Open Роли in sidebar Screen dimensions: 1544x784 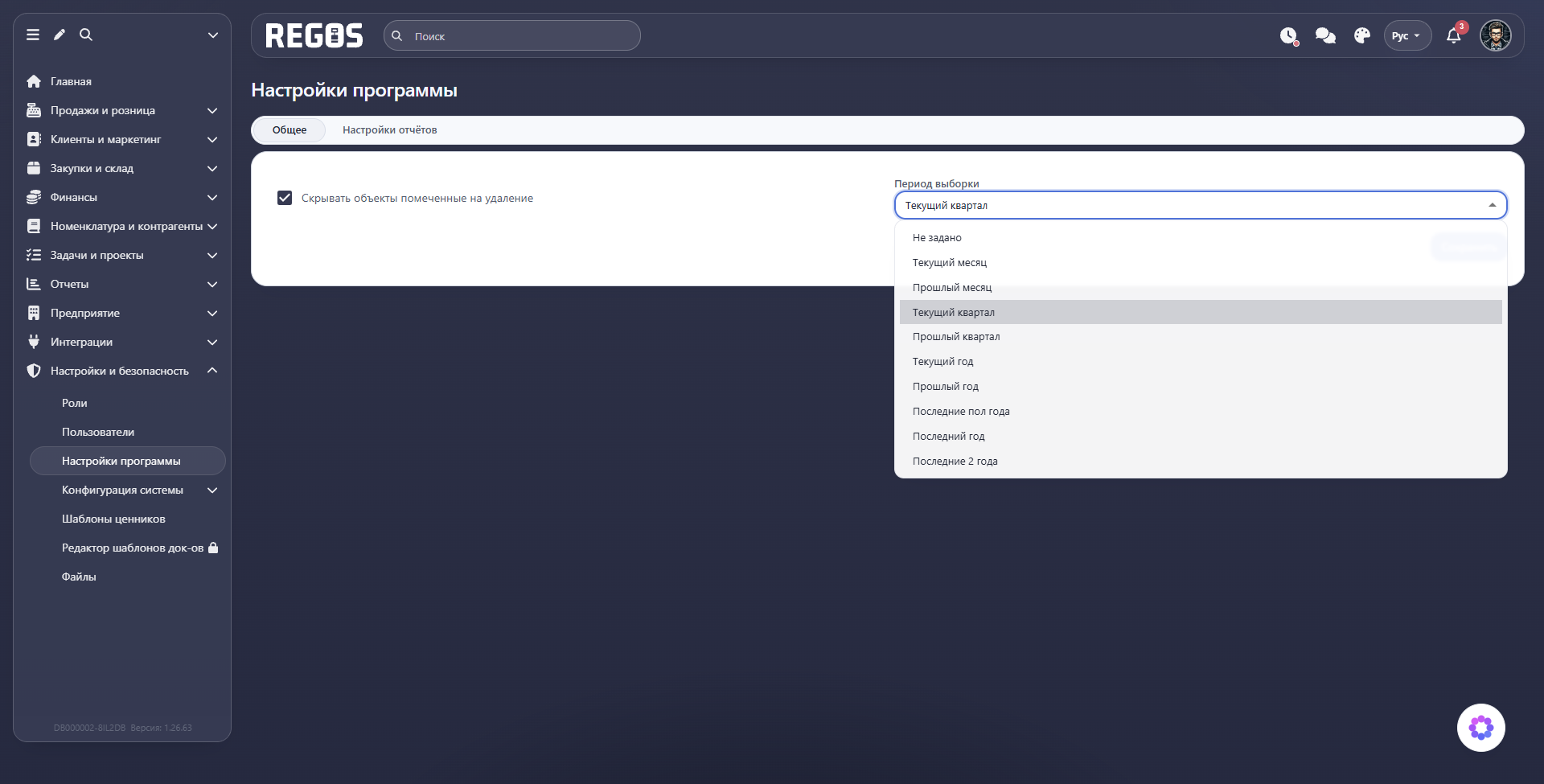coord(75,403)
